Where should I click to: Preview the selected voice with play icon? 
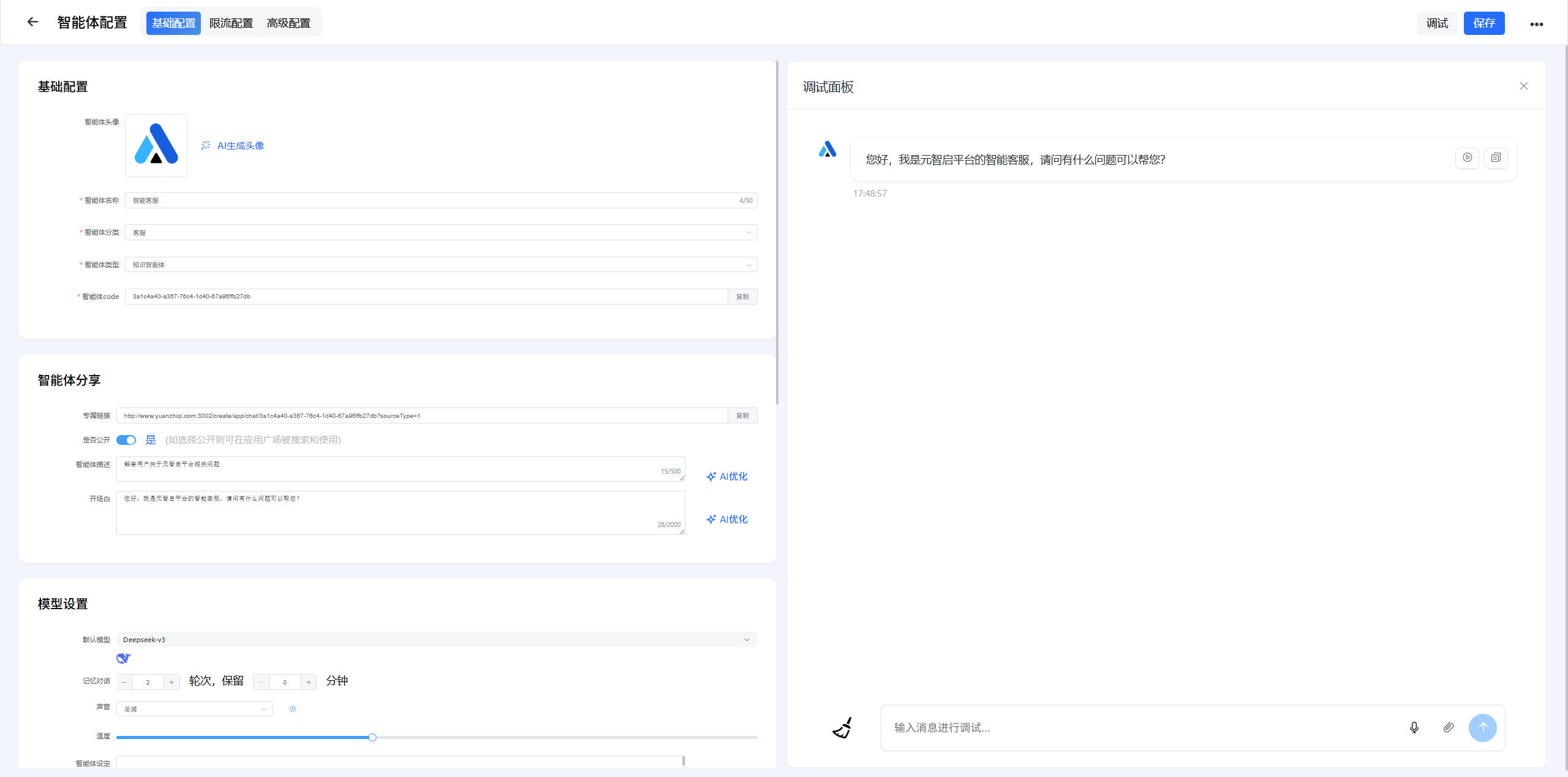[x=293, y=709]
